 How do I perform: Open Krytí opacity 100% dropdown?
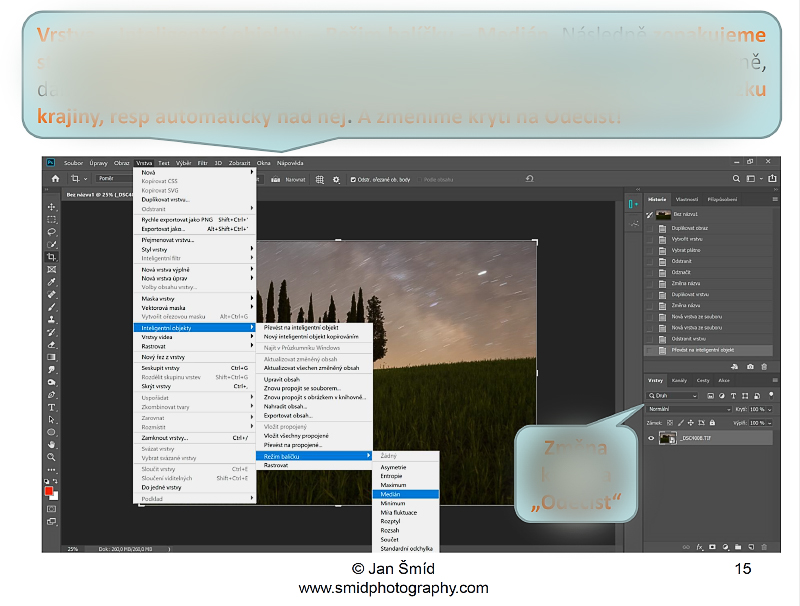coord(769,409)
